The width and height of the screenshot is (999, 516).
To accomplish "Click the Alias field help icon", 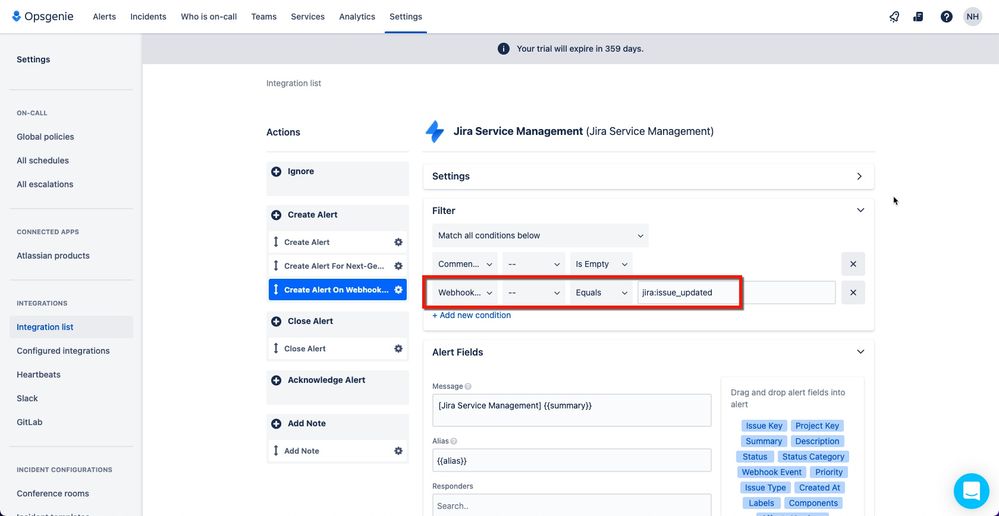I will tap(454, 441).
